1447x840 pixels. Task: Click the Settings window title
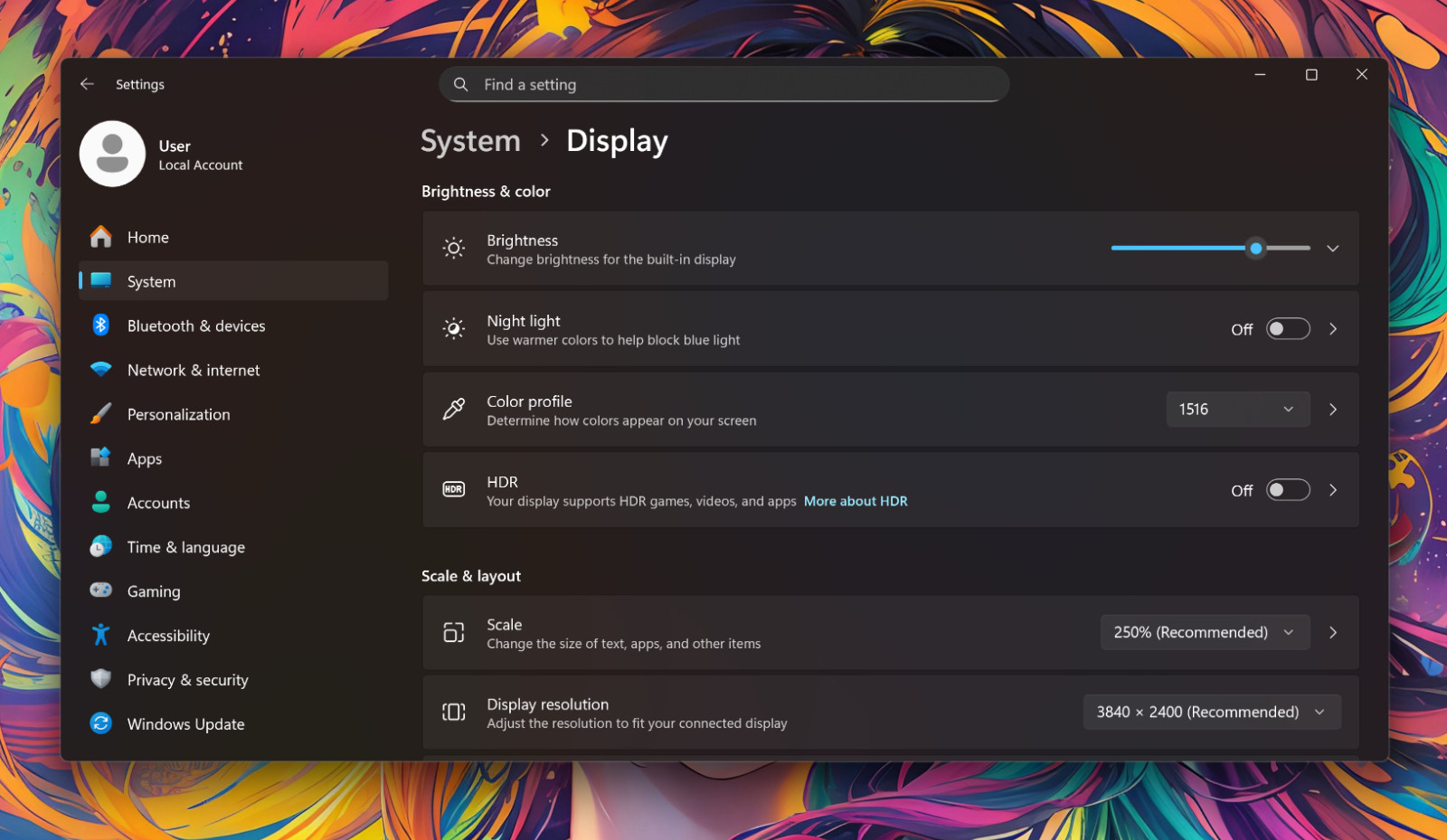click(x=140, y=84)
